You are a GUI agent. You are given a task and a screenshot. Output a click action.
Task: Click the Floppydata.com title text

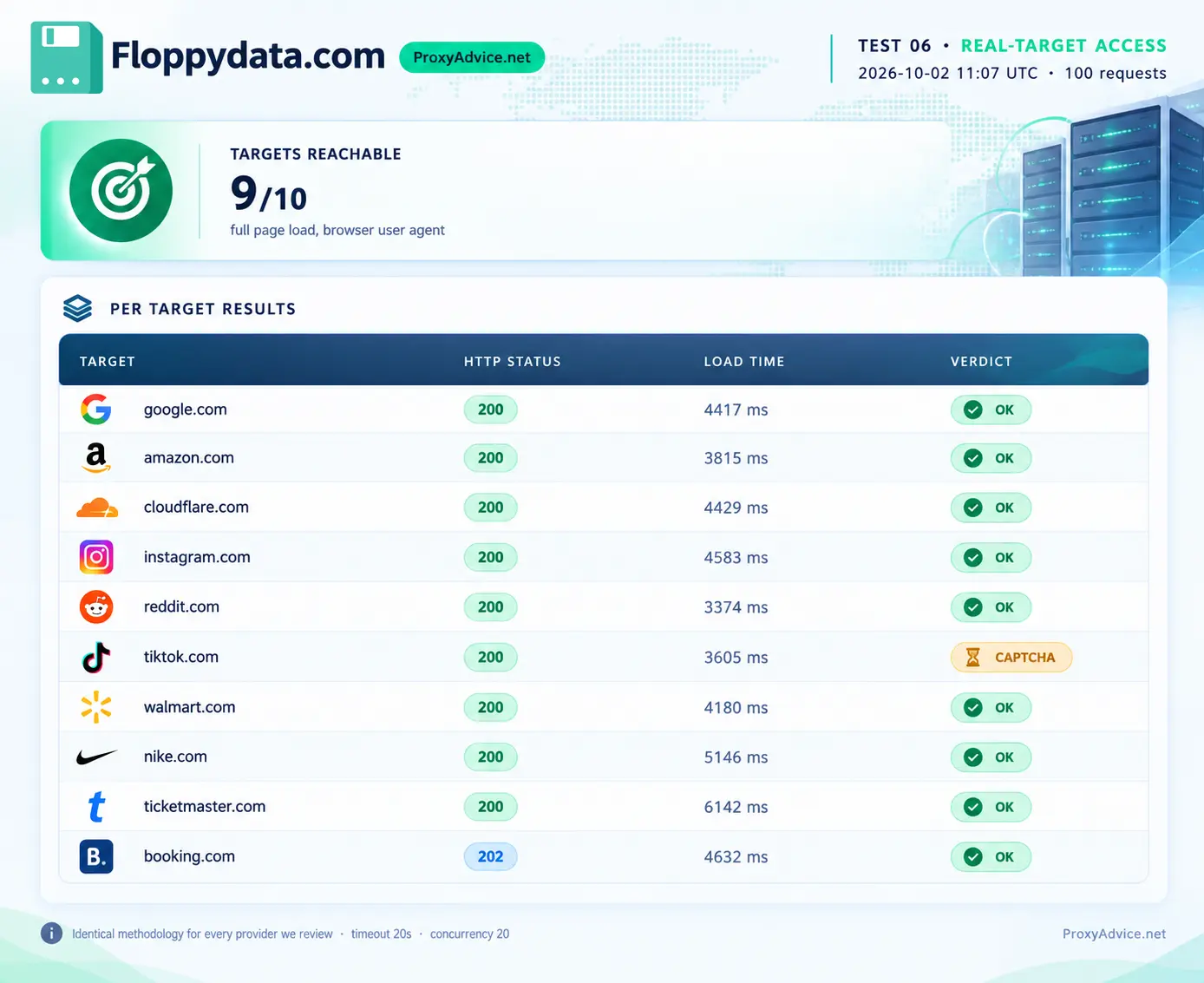[248, 56]
